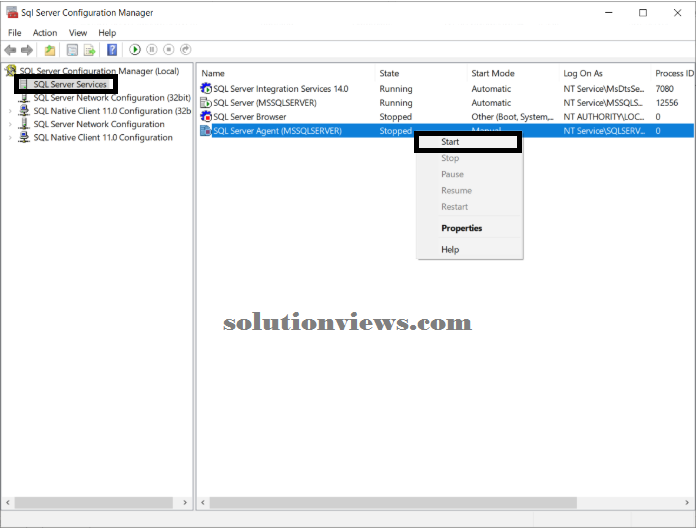Choose Help from the context menu

[469, 249]
